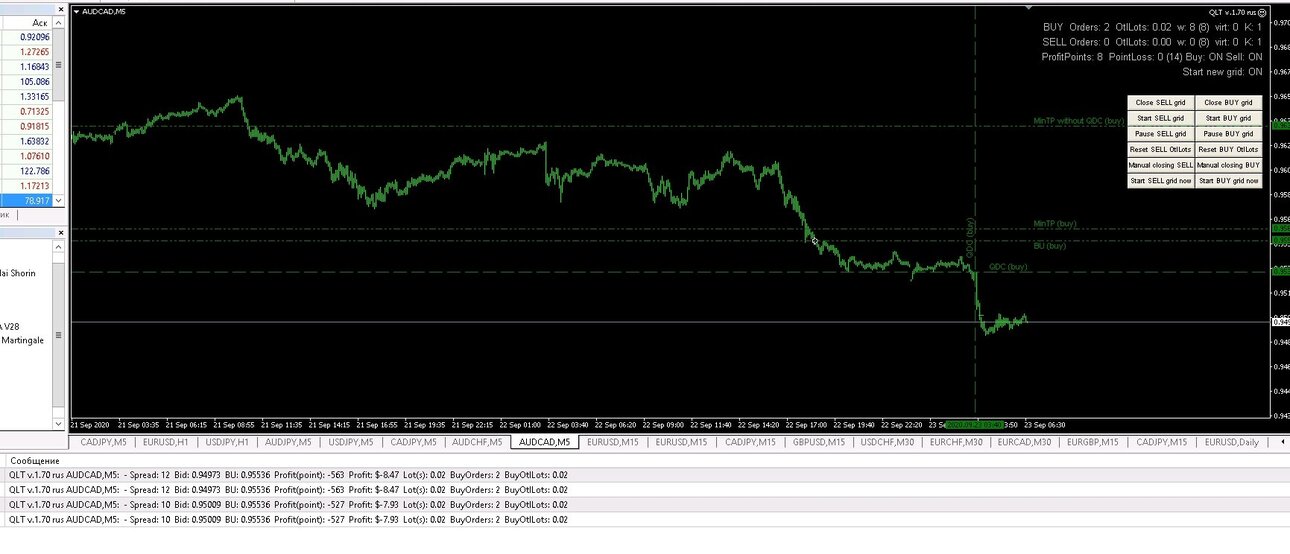Screen dimensions: 1290x554
Task: Click the Сообщение column header
Action: [x=35, y=460]
